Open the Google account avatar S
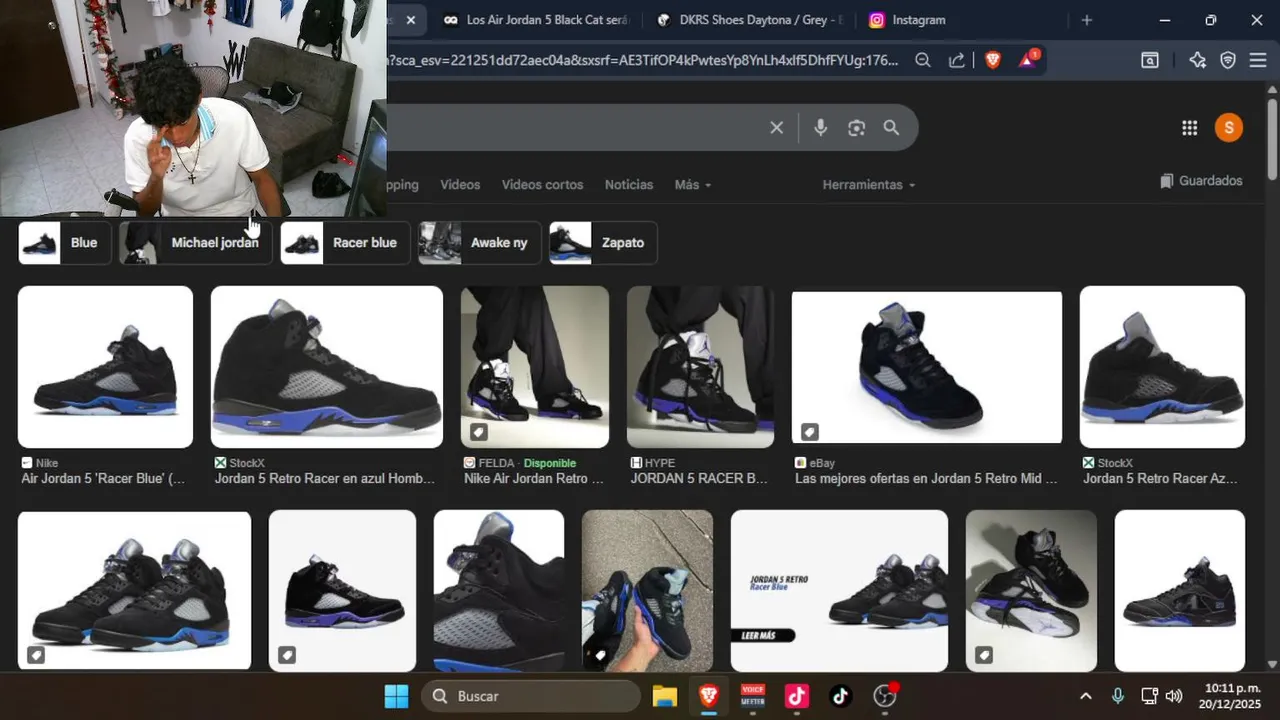Viewport: 1280px width, 720px height. coord(1229,127)
